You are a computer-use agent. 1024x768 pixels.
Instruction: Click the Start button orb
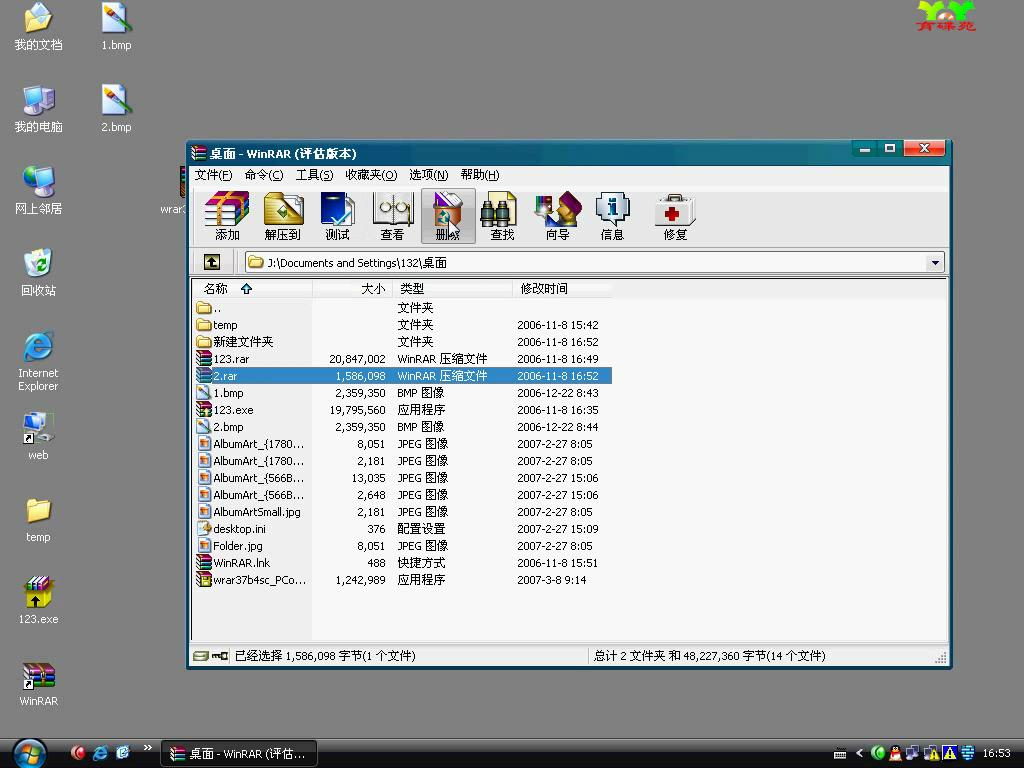[x=29, y=754]
